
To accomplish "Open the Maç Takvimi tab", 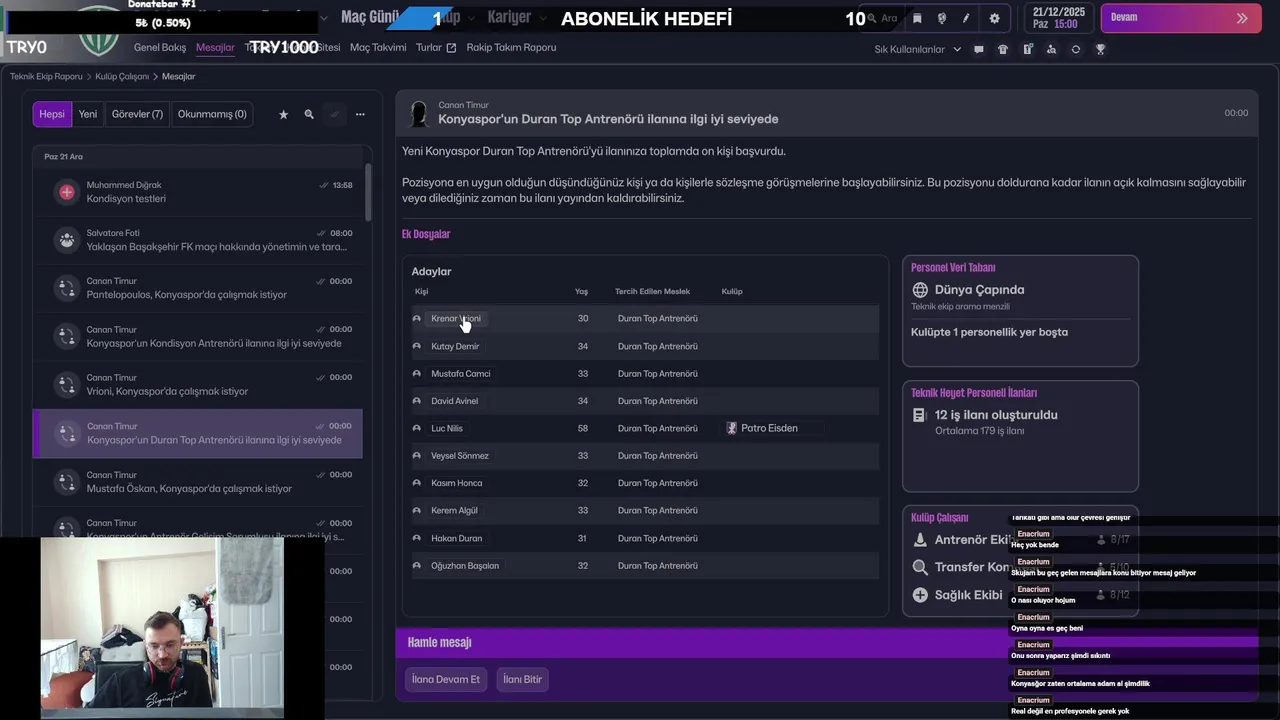I will (378, 48).
